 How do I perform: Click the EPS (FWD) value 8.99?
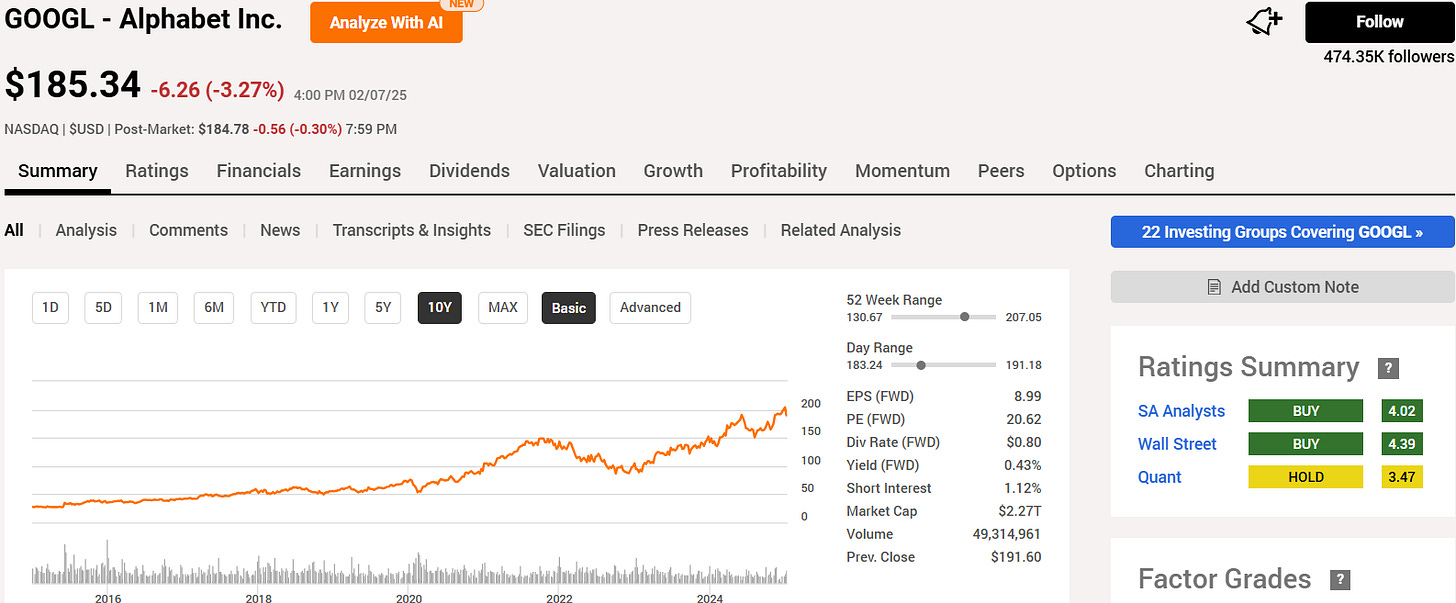tap(1027, 396)
